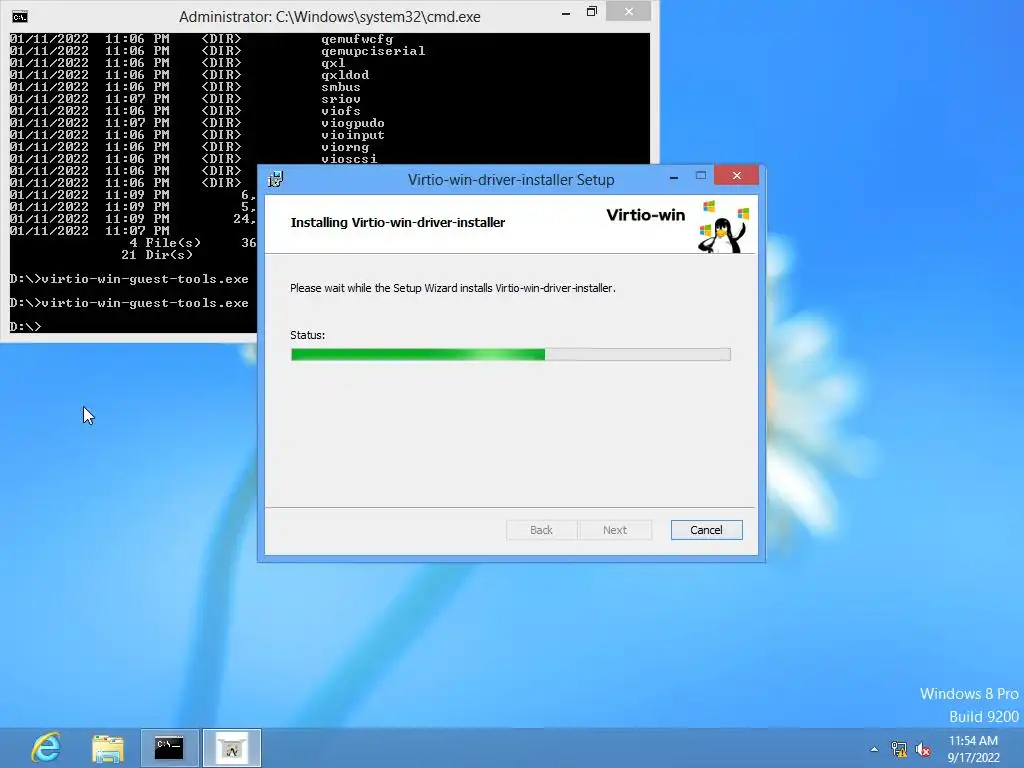Click the 'viofs' directory entry in cmd
This screenshot has width=1024, height=768.
point(340,111)
